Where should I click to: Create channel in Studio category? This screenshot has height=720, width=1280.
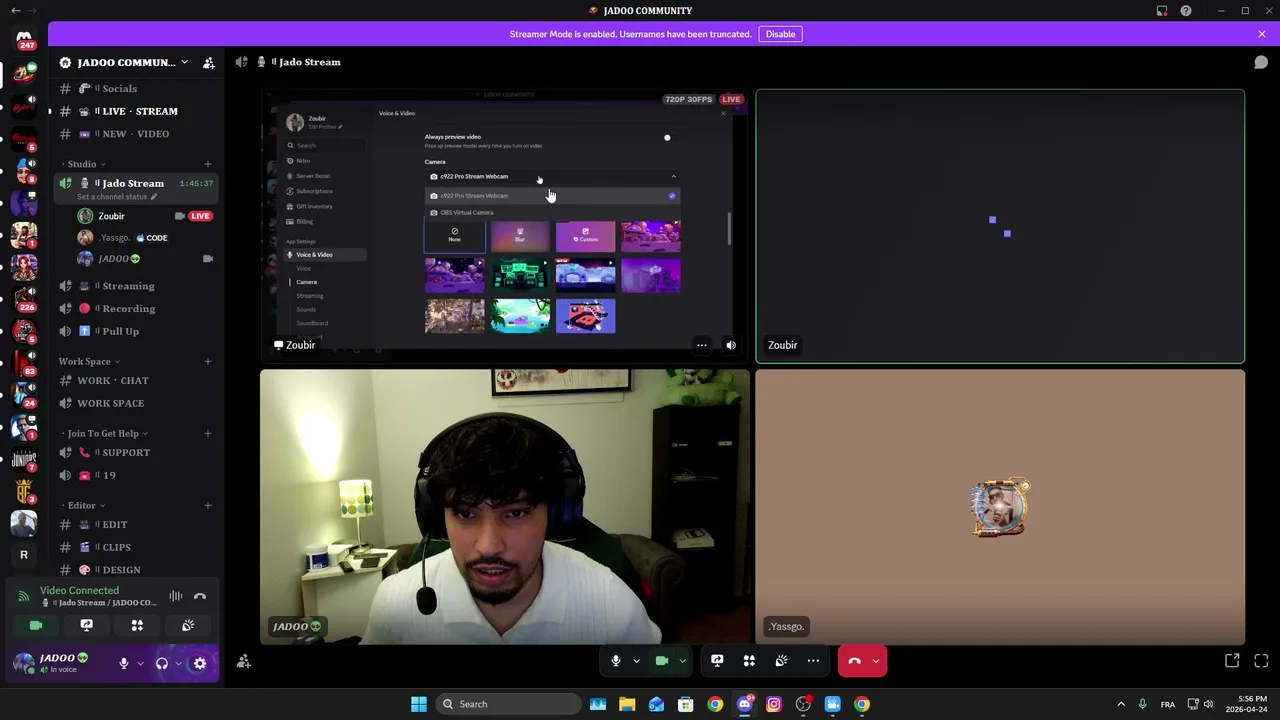208,164
